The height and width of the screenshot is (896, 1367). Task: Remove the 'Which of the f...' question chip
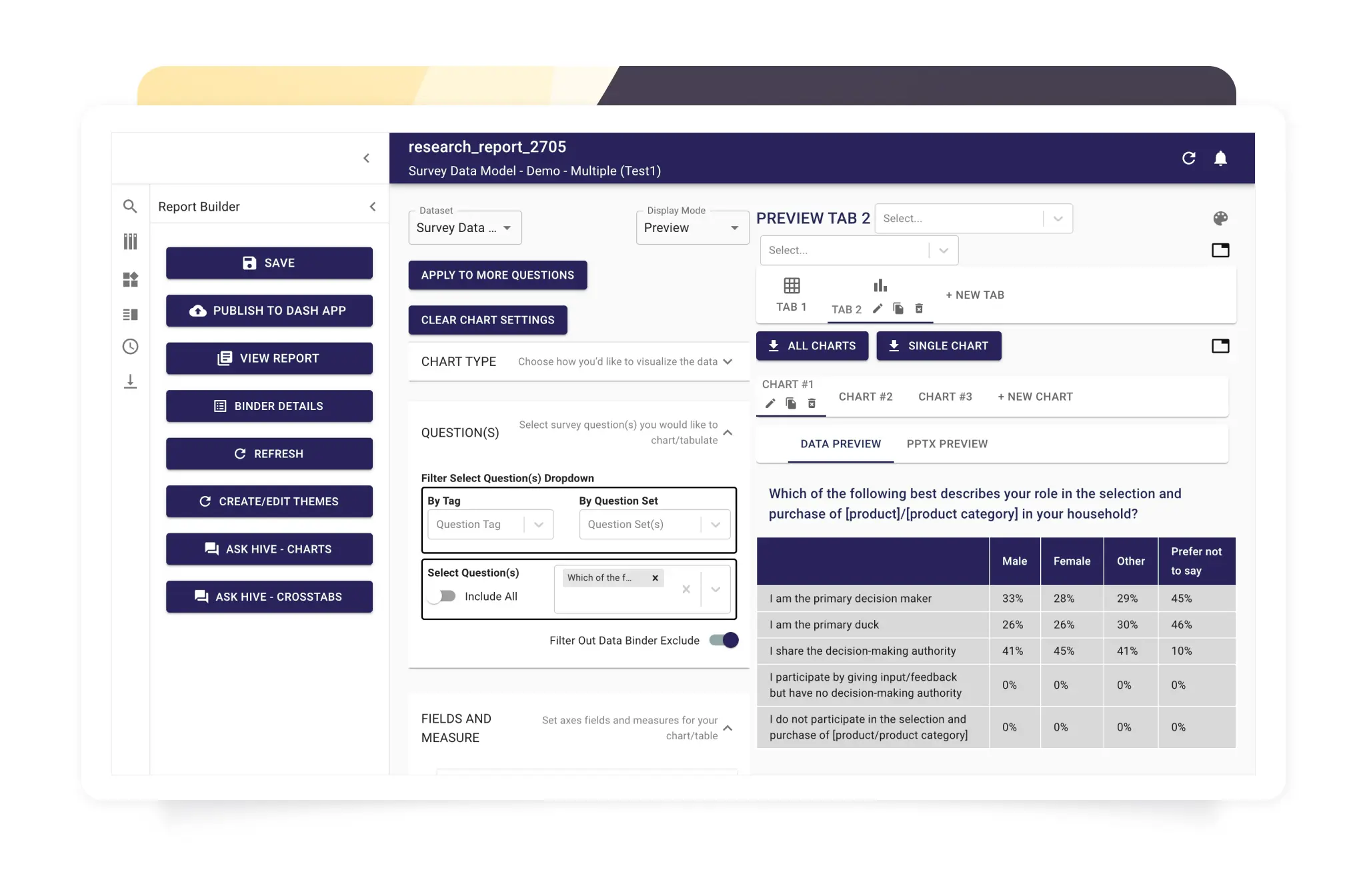(655, 578)
